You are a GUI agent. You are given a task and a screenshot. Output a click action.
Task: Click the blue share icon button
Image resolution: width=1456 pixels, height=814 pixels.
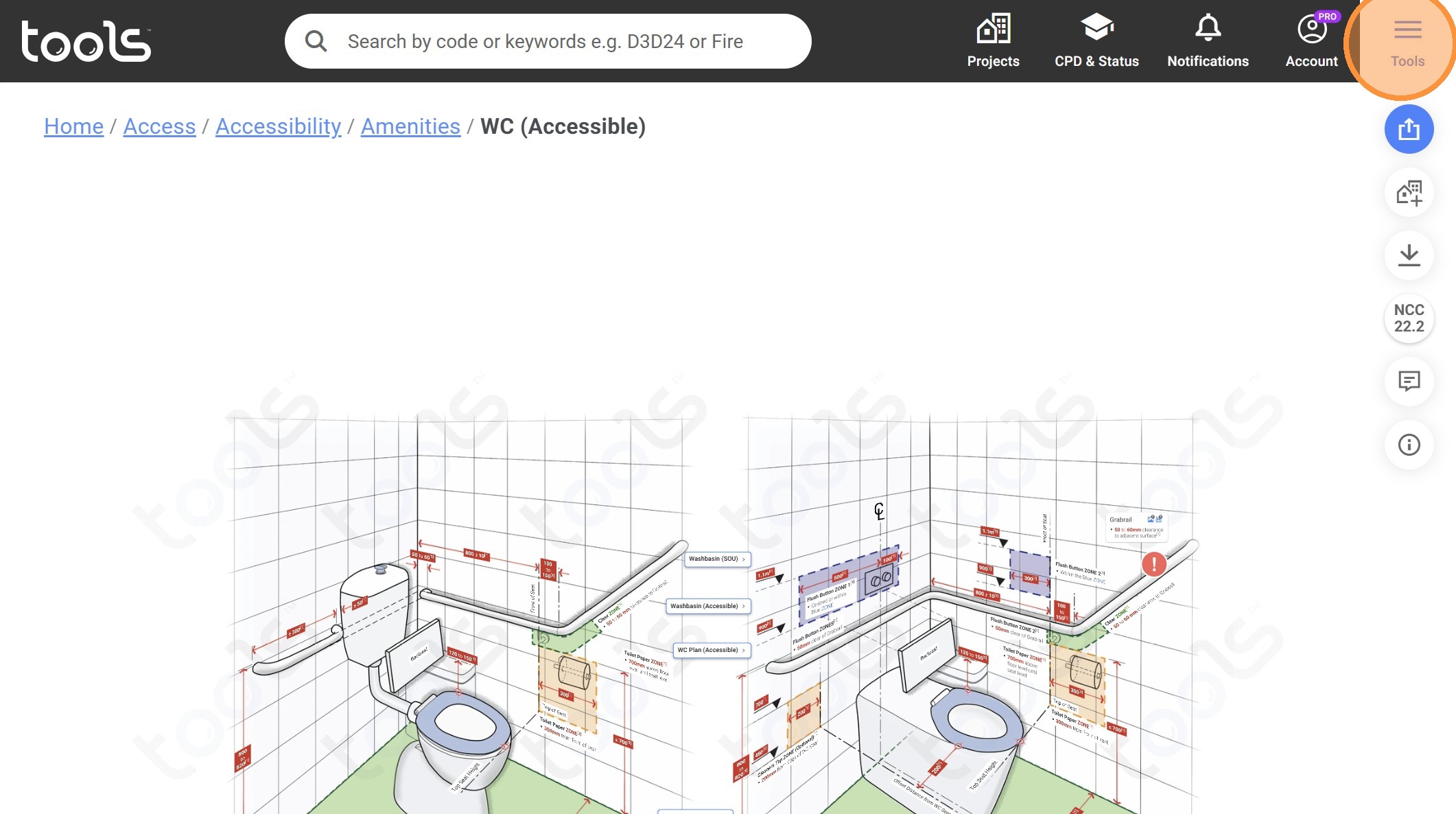1409,129
